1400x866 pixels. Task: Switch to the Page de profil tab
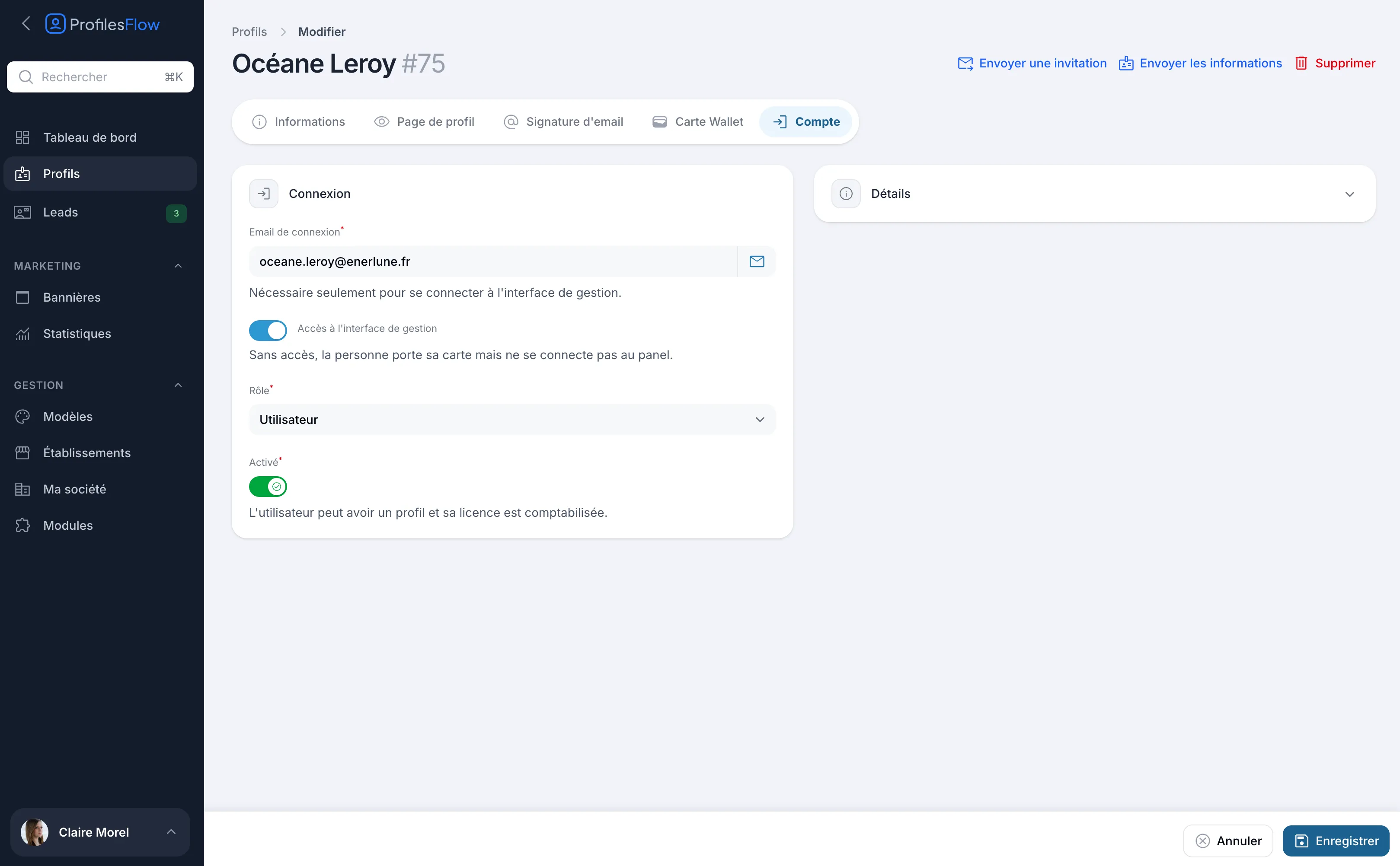[424, 121]
